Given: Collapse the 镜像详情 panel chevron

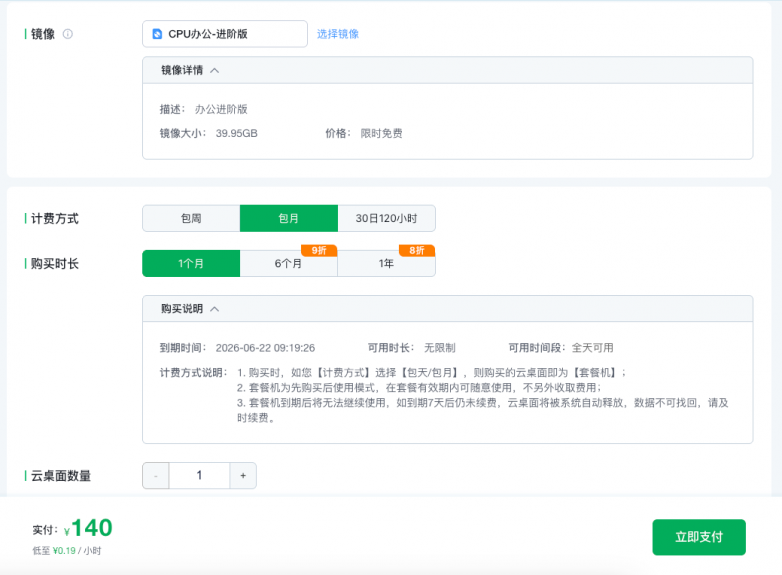Looking at the screenshot, I should click(x=214, y=70).
